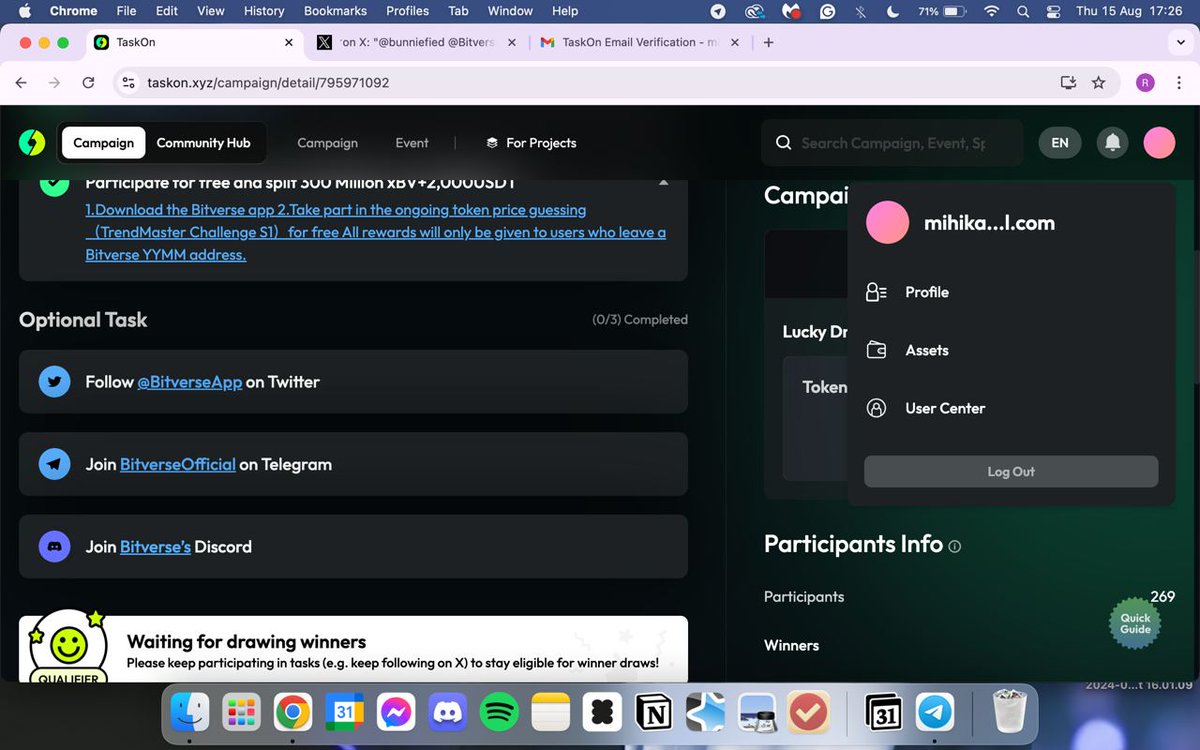The height and width of the screenshot is (750, 1200).
Task: Click the Discord icon on the Join task
Action: [55, 547]
